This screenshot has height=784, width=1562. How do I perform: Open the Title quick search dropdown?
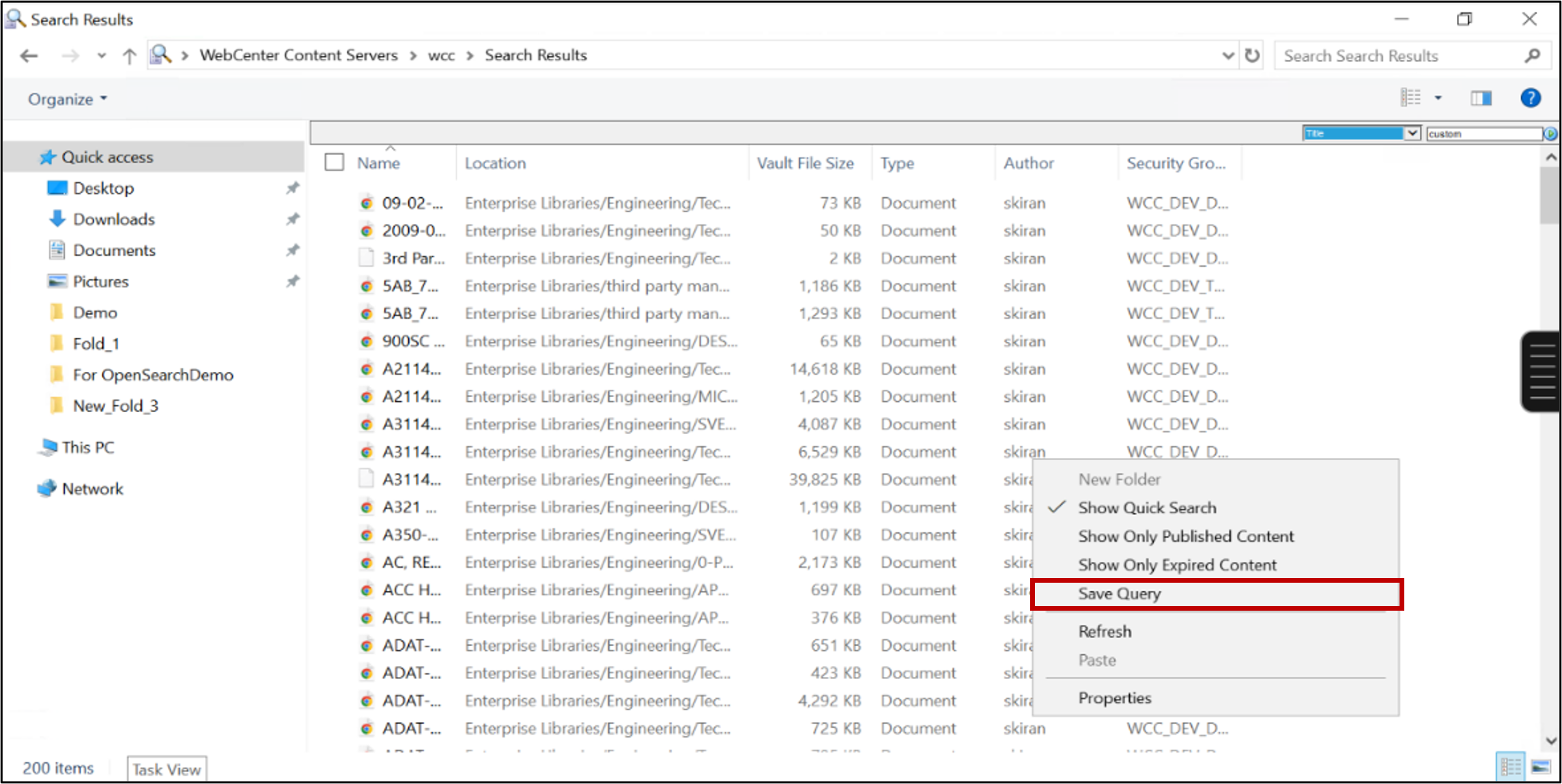[1412, 134]
